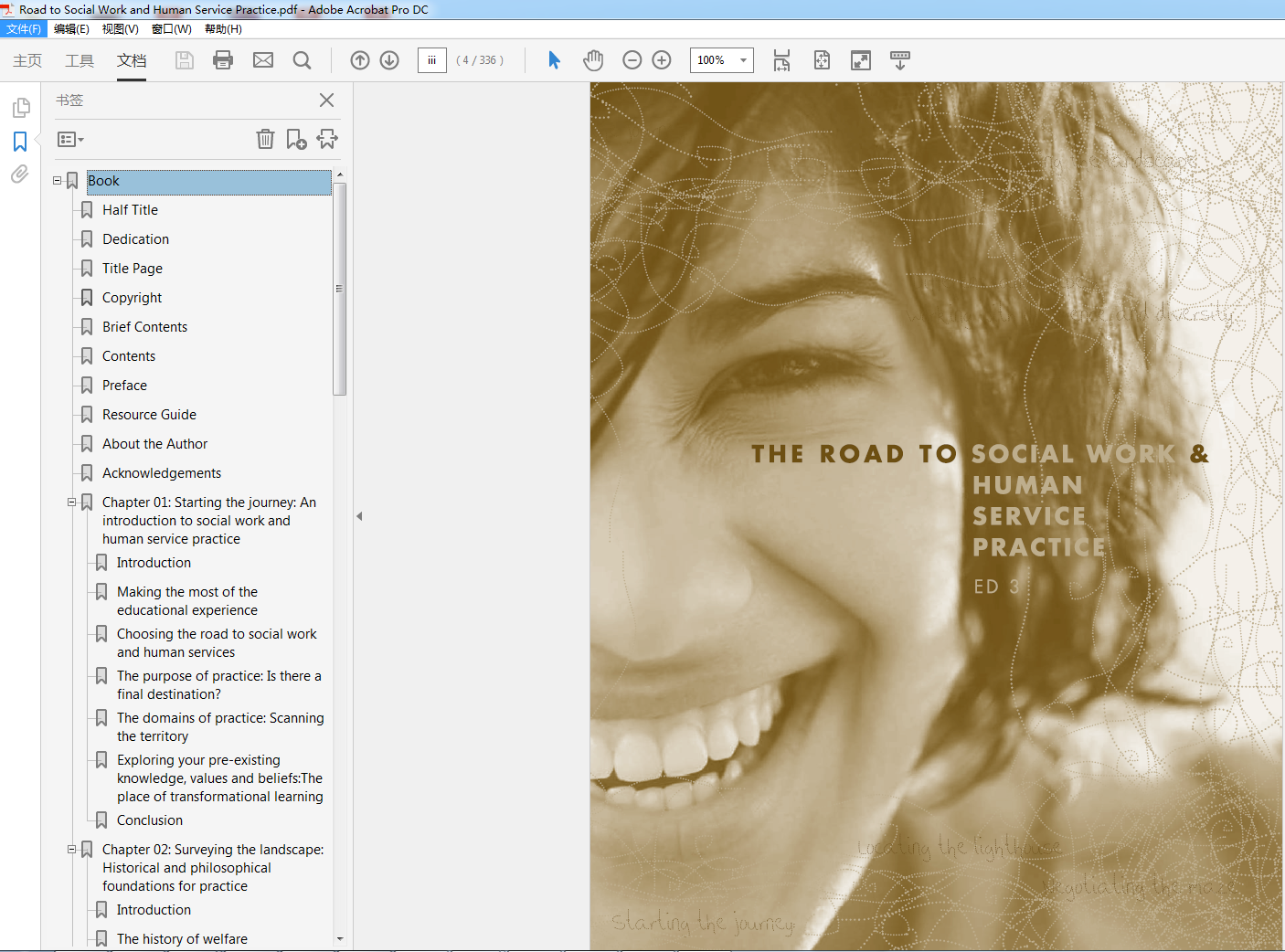The image size is (1285, 952).
Task: Select the Dedication bookmark
Action: point(135,239)
